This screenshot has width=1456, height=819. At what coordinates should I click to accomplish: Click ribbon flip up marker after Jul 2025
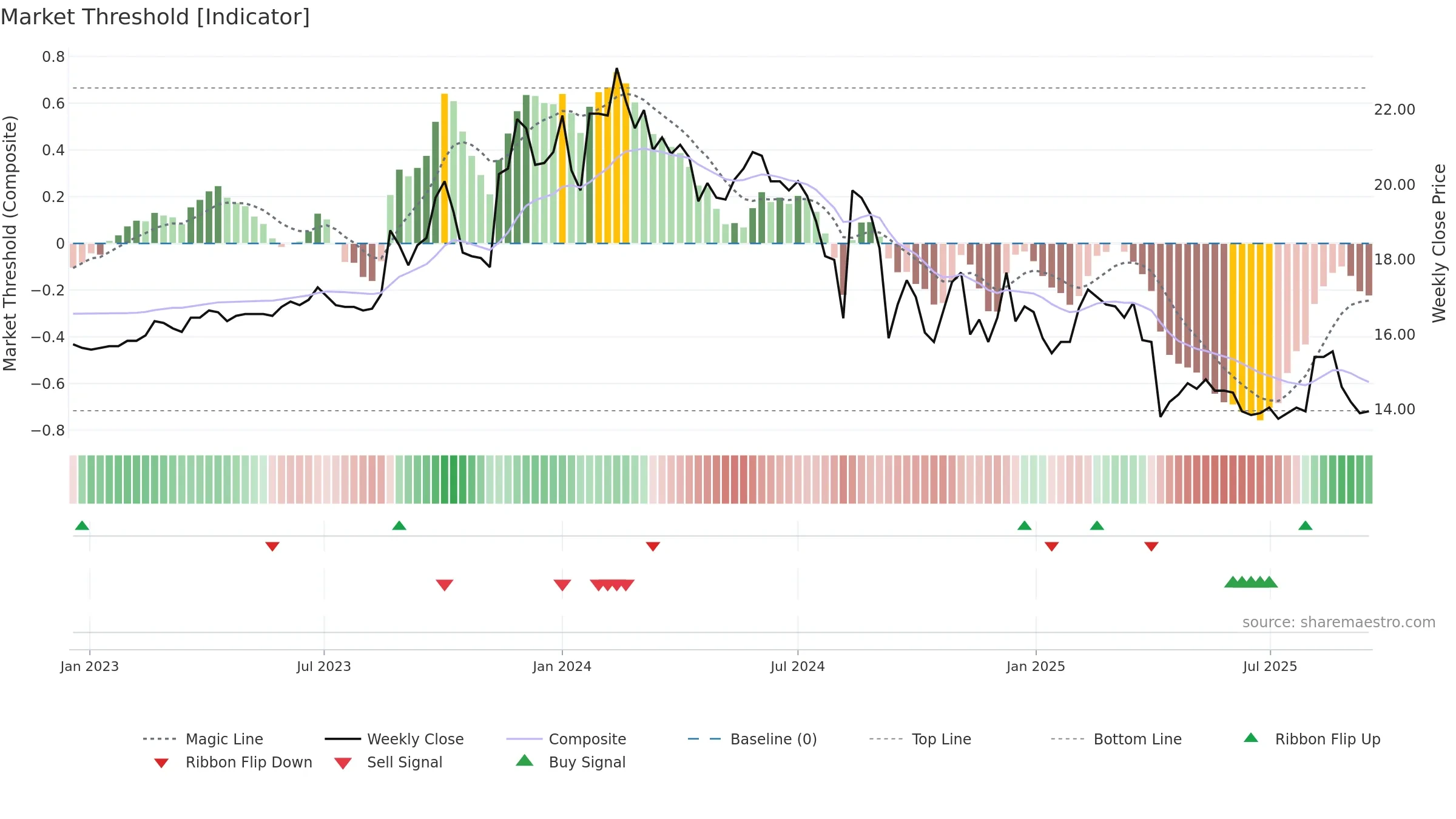point(1306,525)
